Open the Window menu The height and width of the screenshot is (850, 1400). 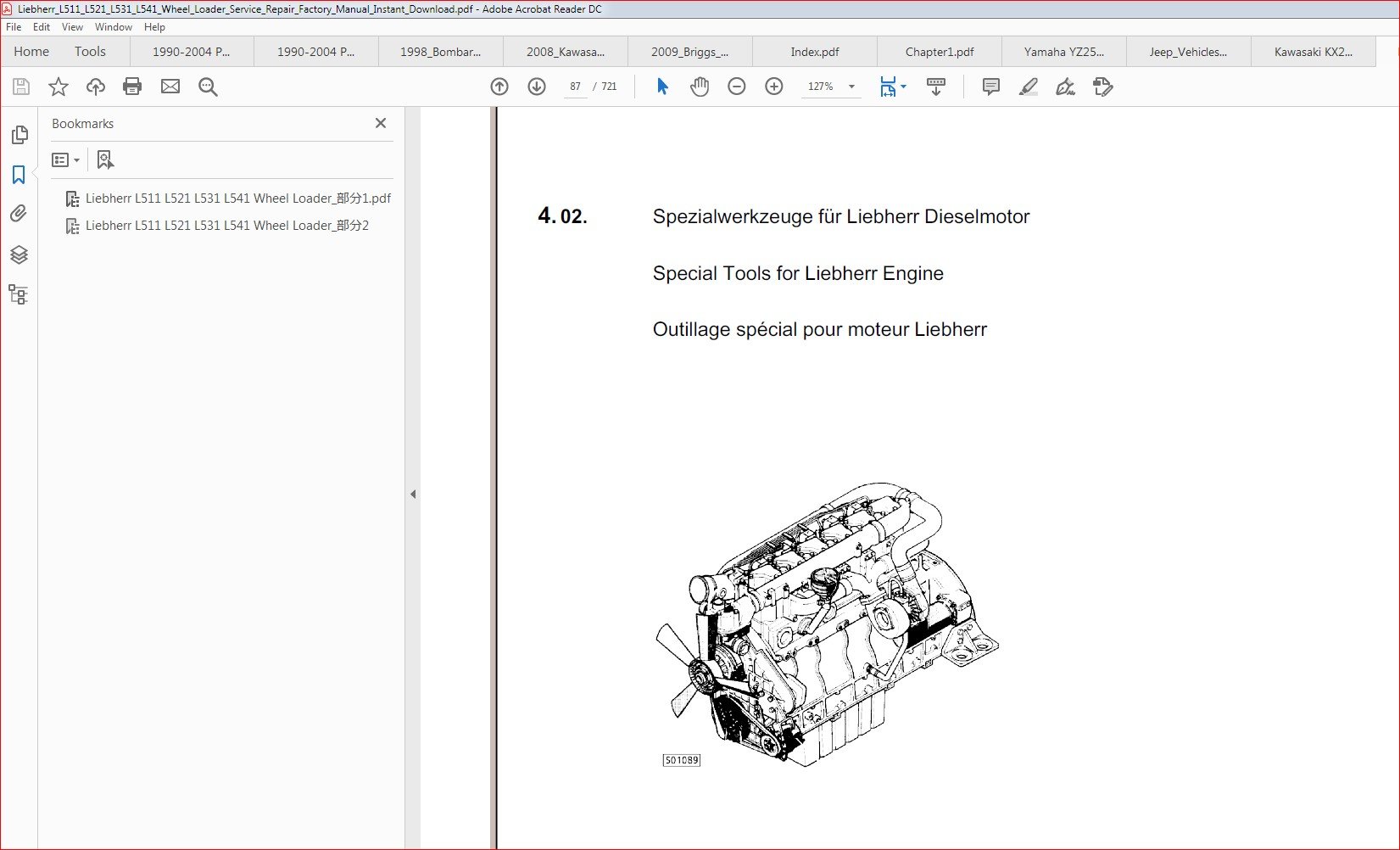coord(114,27)
